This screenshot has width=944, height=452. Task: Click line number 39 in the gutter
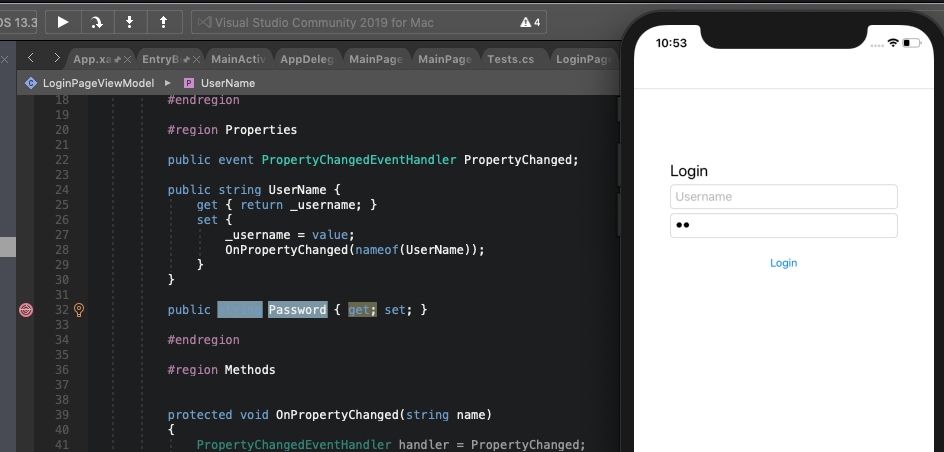tap(61, 415)
